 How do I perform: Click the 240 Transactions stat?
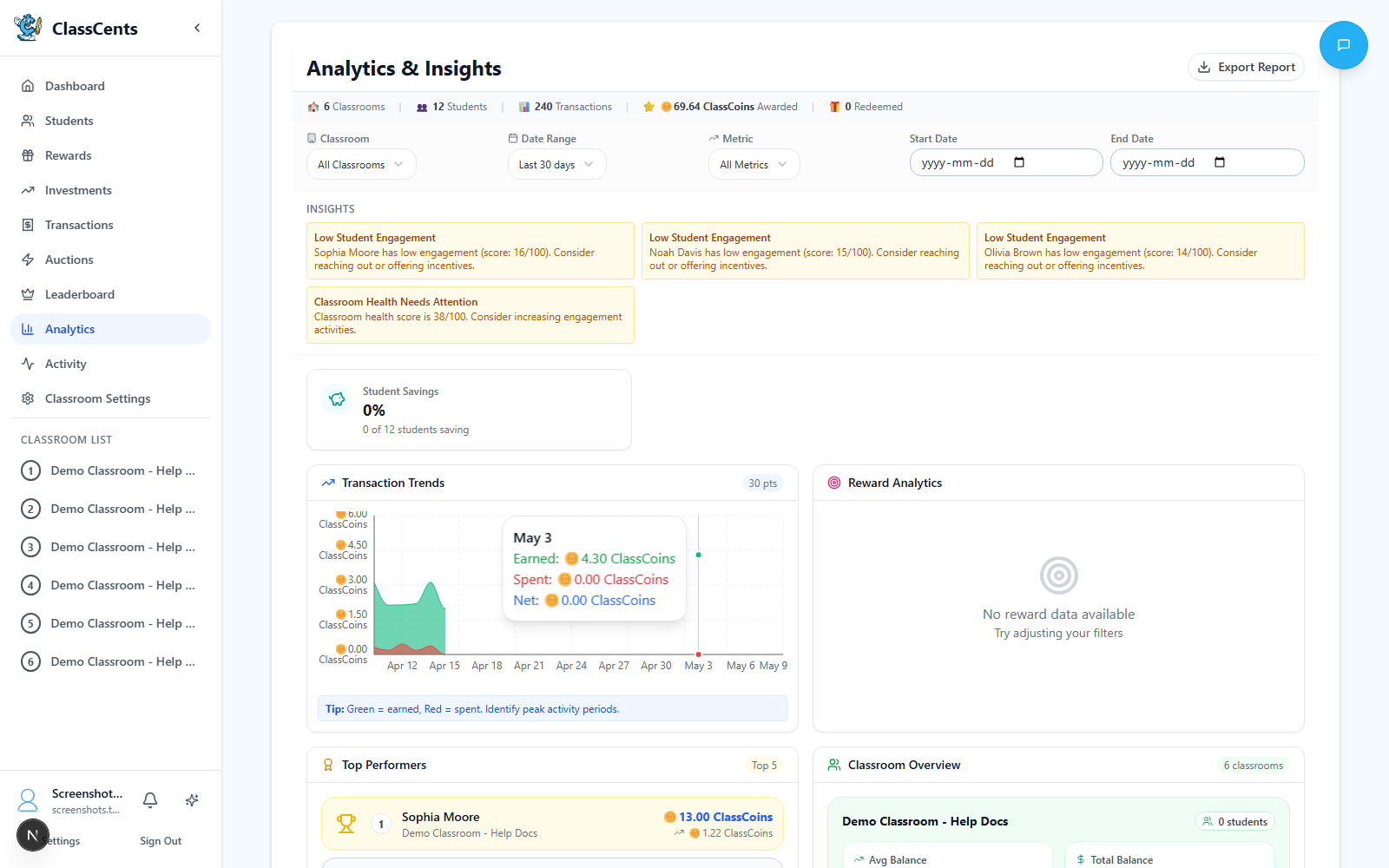pyautogui.click(x=566, y=107)
